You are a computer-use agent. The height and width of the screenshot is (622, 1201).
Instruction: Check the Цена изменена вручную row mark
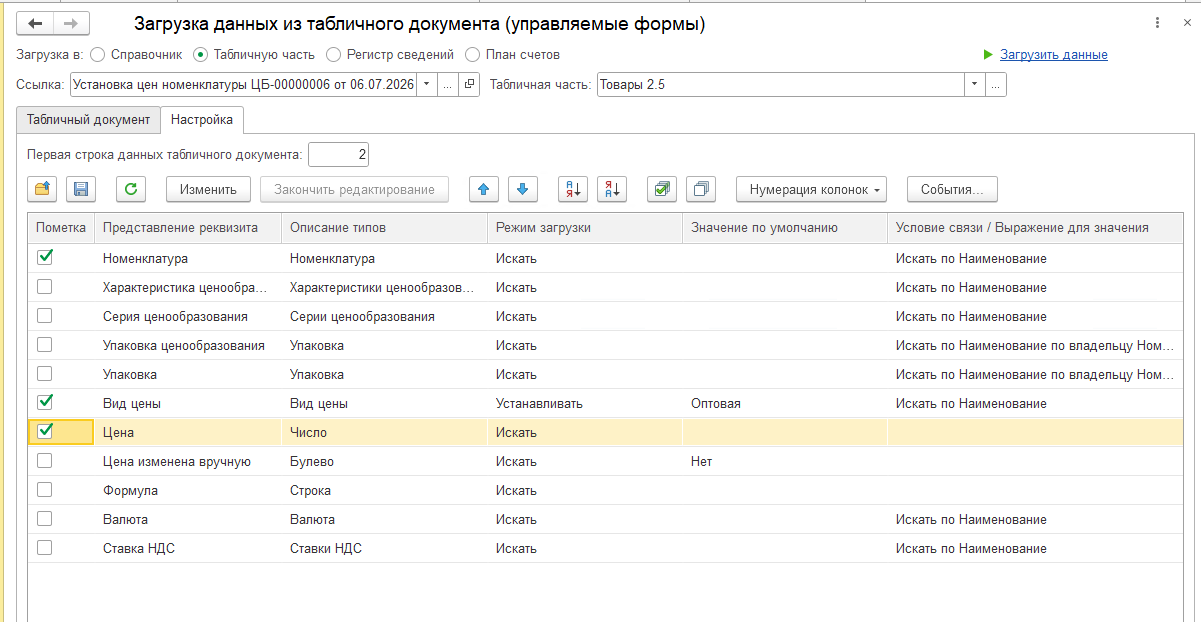[x=45, y=461]
